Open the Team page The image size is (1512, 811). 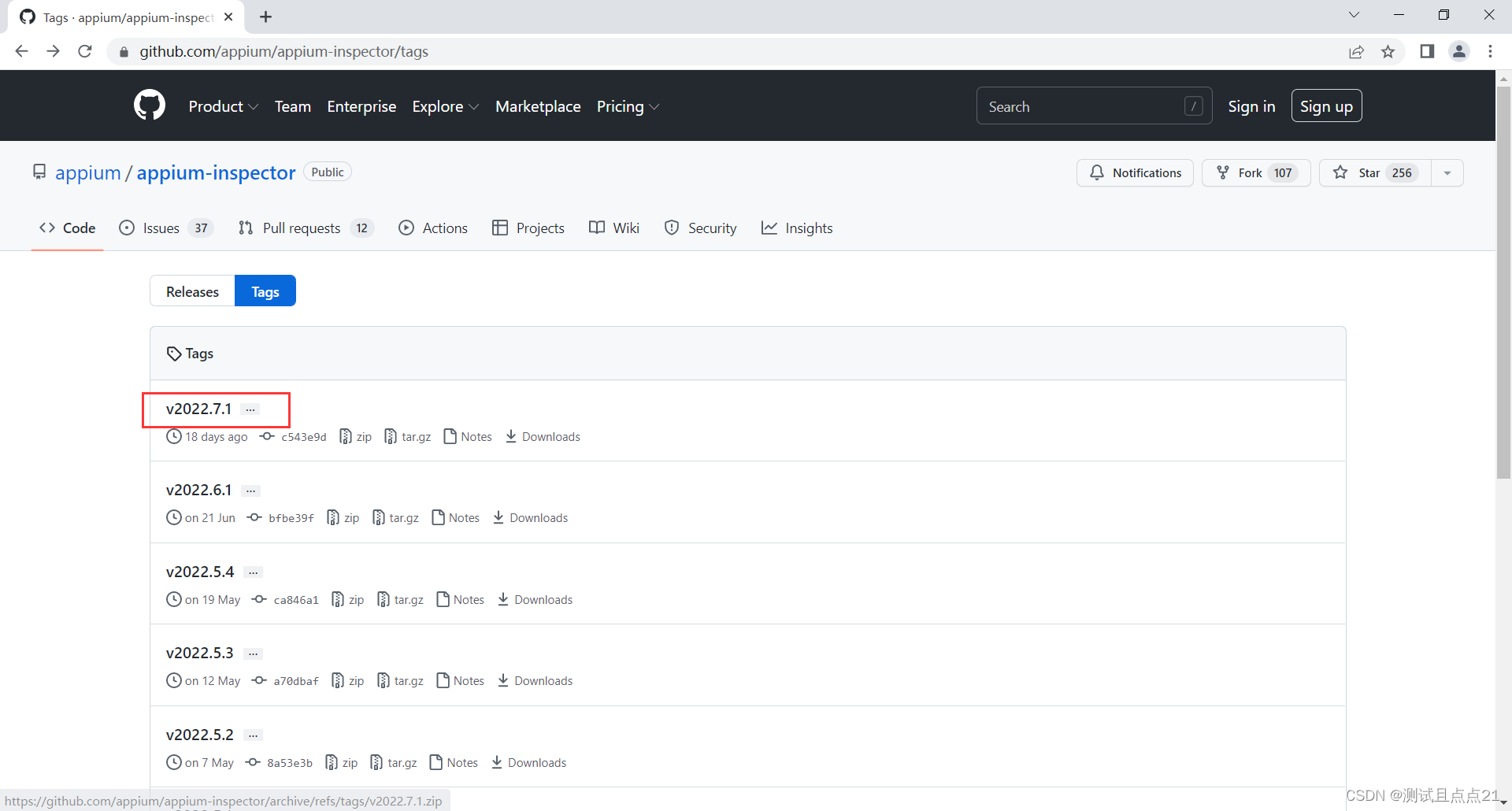293,106
